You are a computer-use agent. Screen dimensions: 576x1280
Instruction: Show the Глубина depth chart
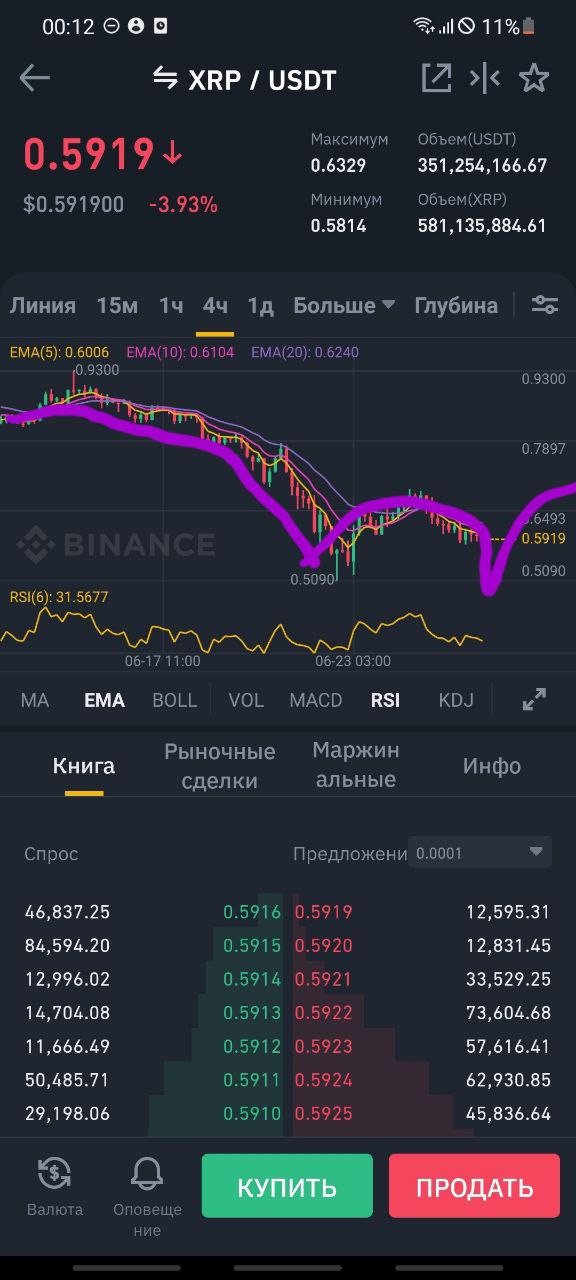coord(456,306)
